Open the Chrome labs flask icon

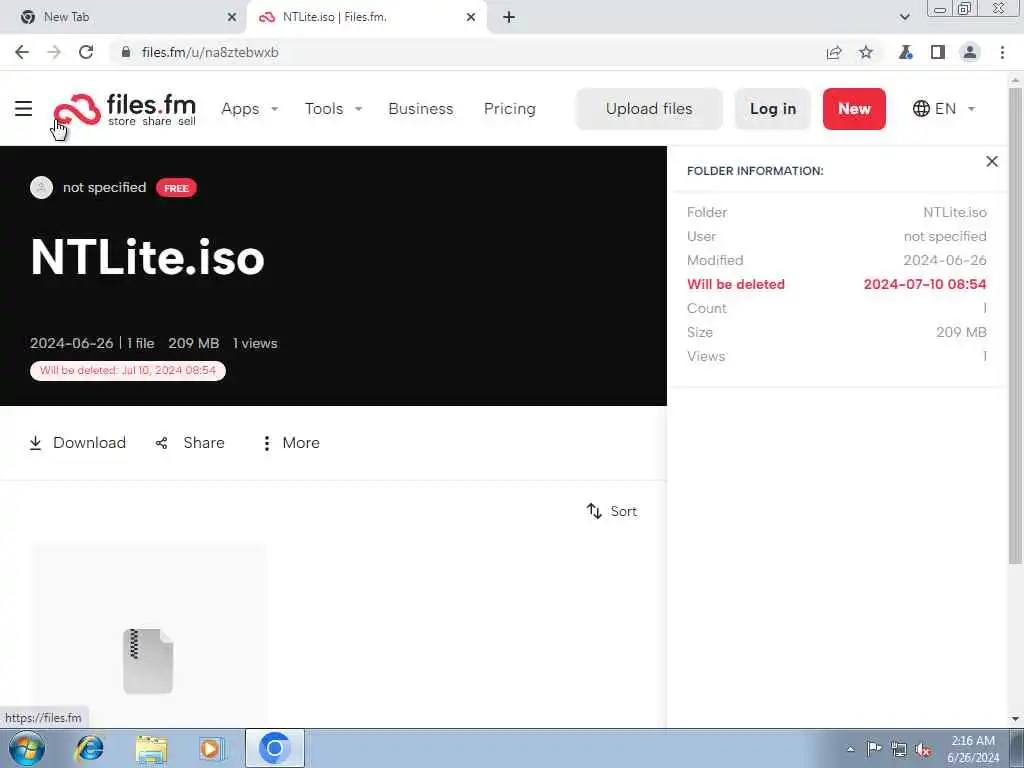tap(905, 52)
